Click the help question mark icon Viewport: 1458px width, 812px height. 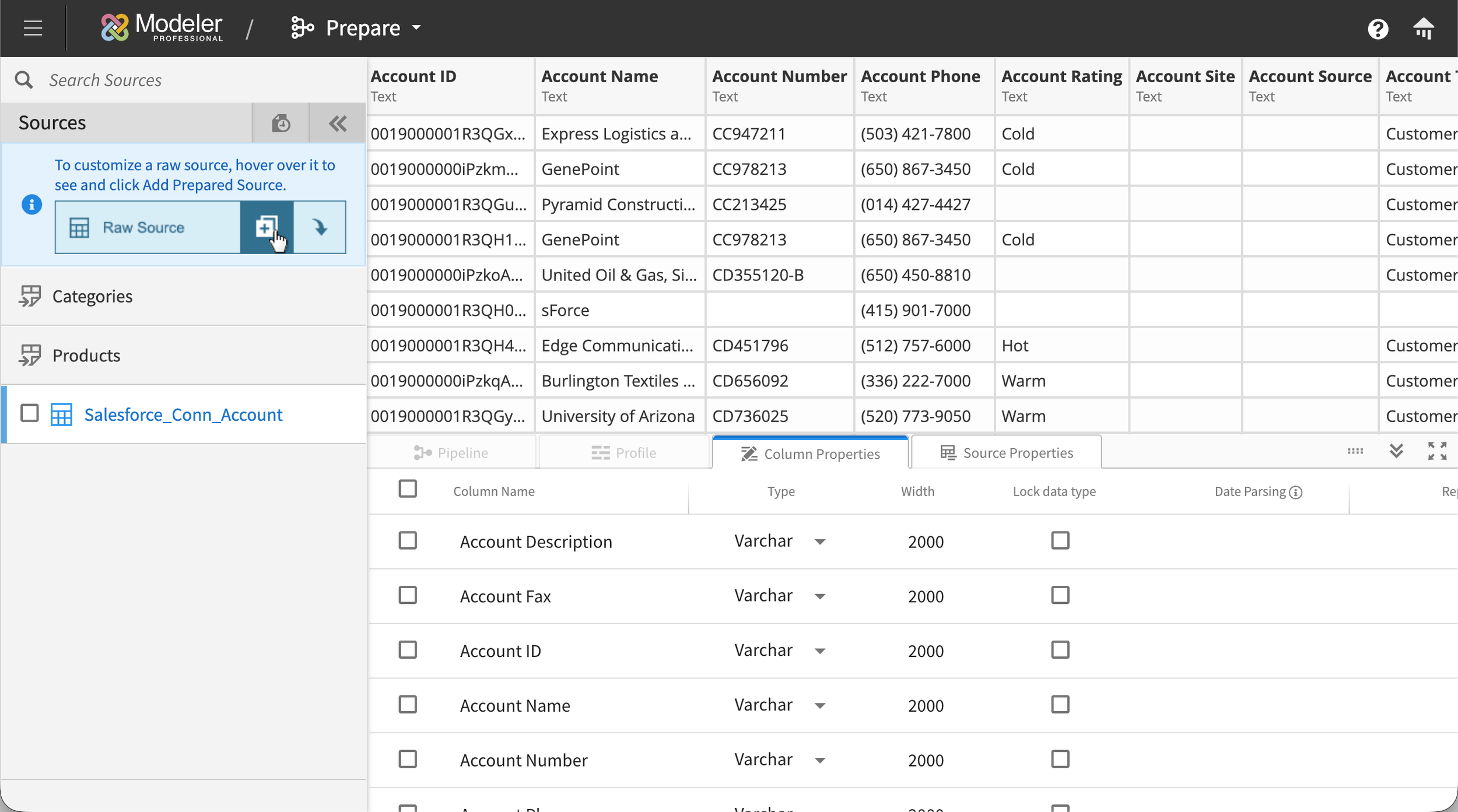[1378, 29]
